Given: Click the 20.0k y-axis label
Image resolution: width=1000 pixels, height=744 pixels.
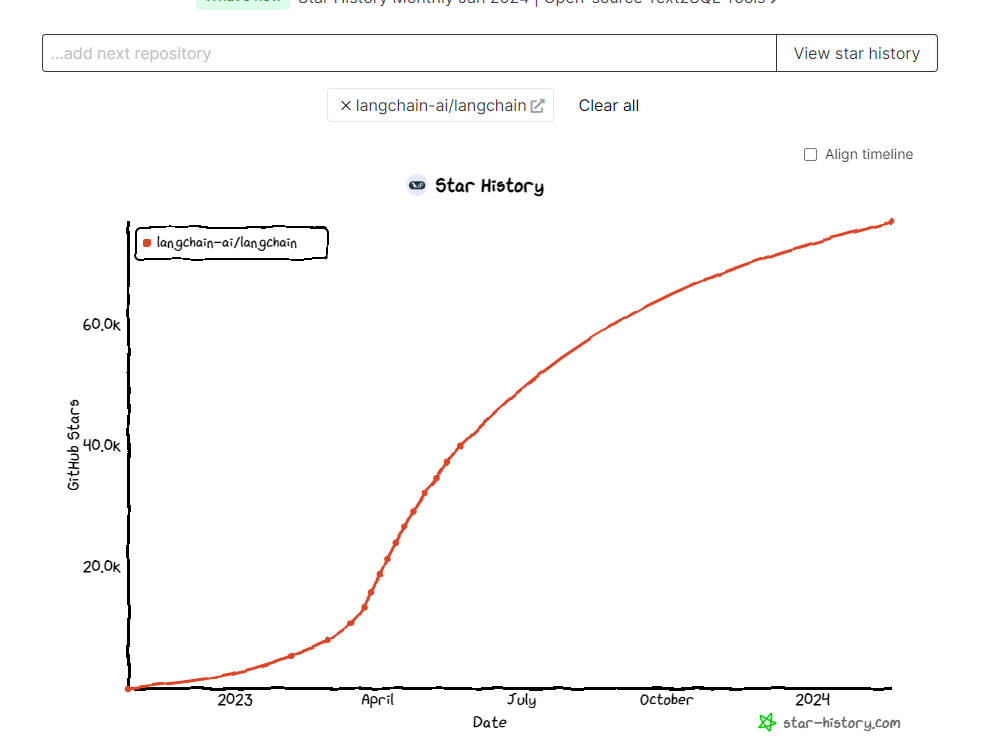Looking at the screenshot, I should pyautogui.click(x=101, y=566).
